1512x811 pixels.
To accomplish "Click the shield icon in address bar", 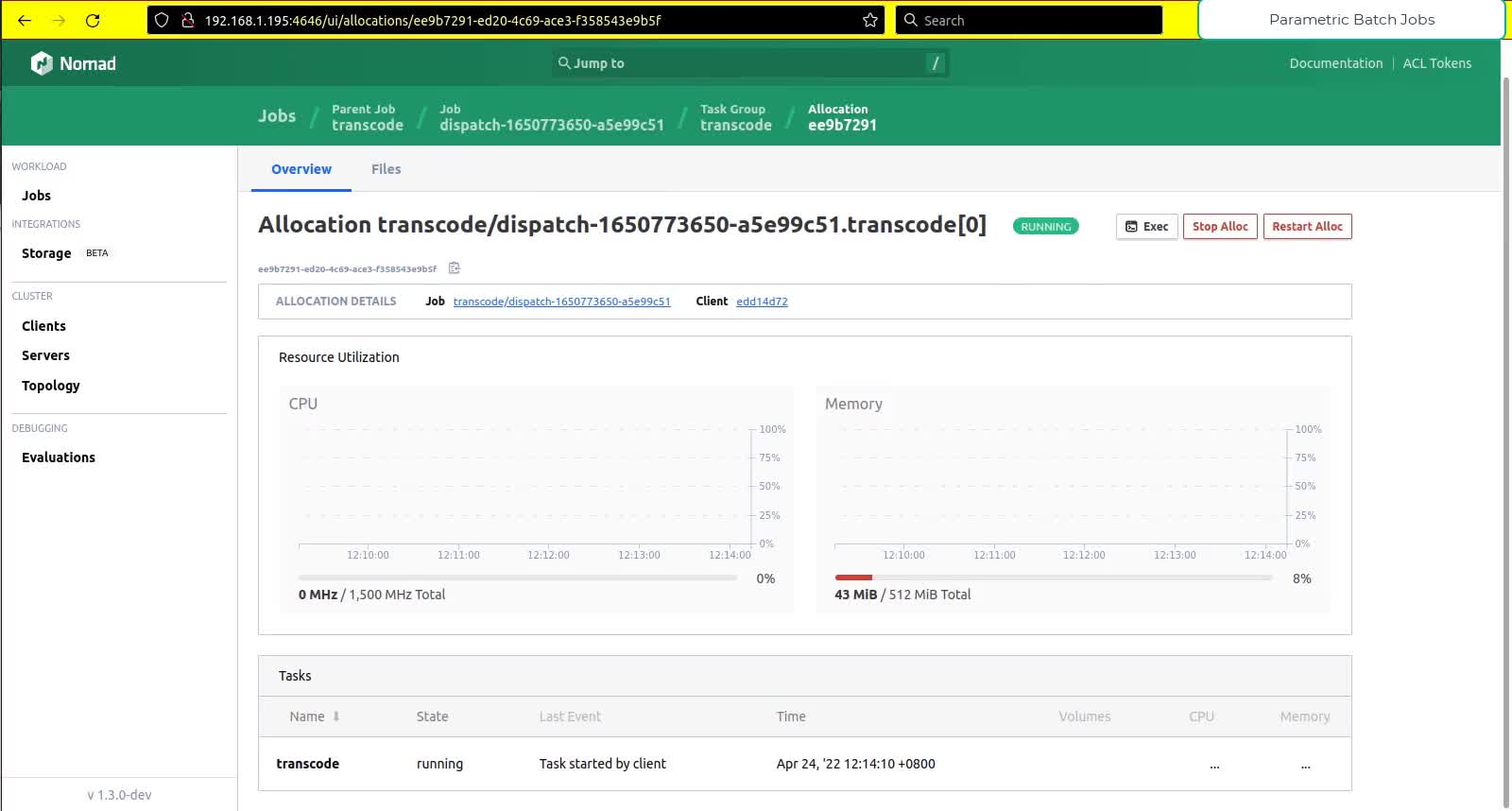I will pyautogui.click(x=162, y=20).
